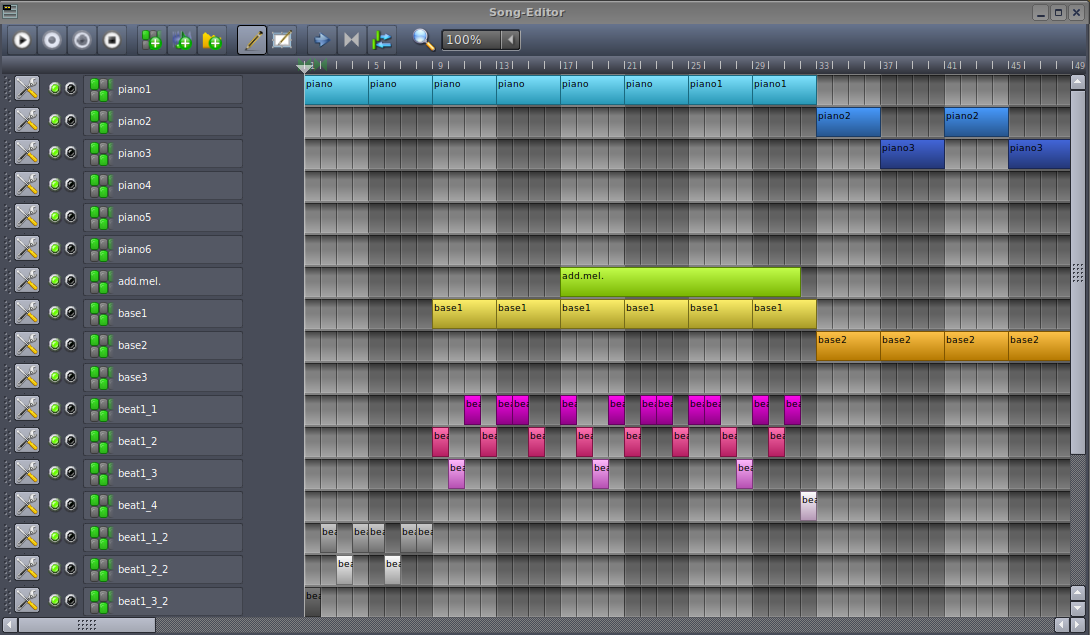This screenshot has width=1090, height=635.
Task: Solo the piano2 track
Action: (x=71, y=120)
